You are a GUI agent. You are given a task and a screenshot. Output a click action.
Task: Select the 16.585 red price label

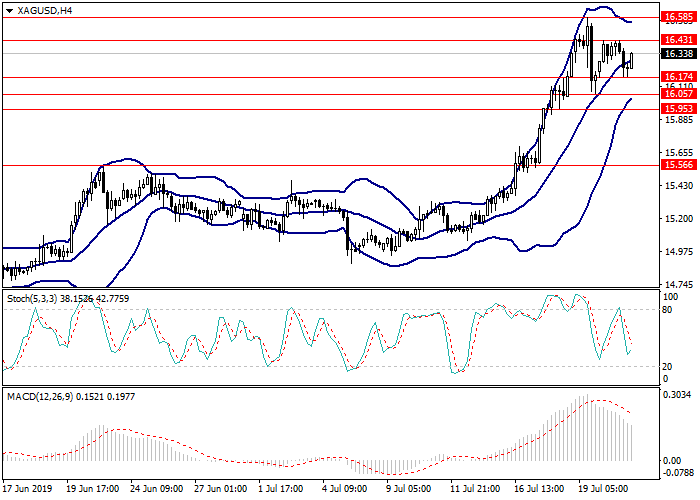(x=677, y=17)
